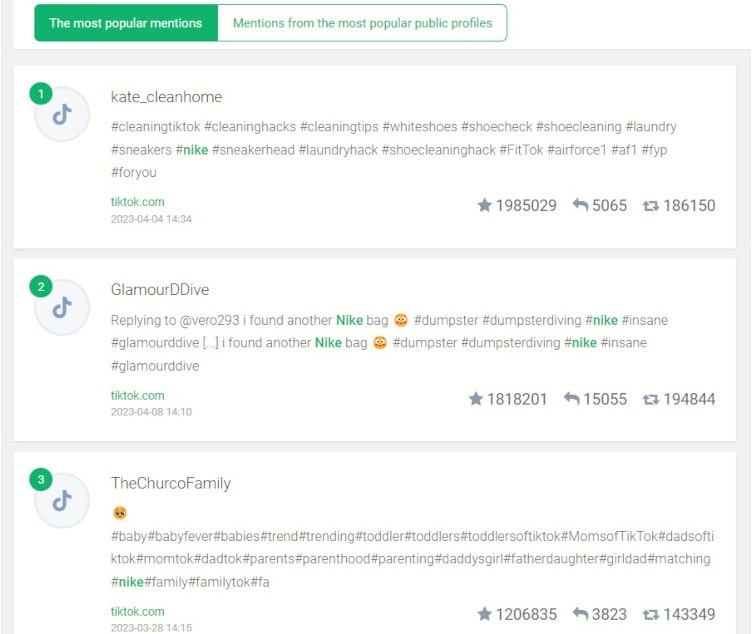Click shares count 194844
752x634 pixels.
(689, 399)
